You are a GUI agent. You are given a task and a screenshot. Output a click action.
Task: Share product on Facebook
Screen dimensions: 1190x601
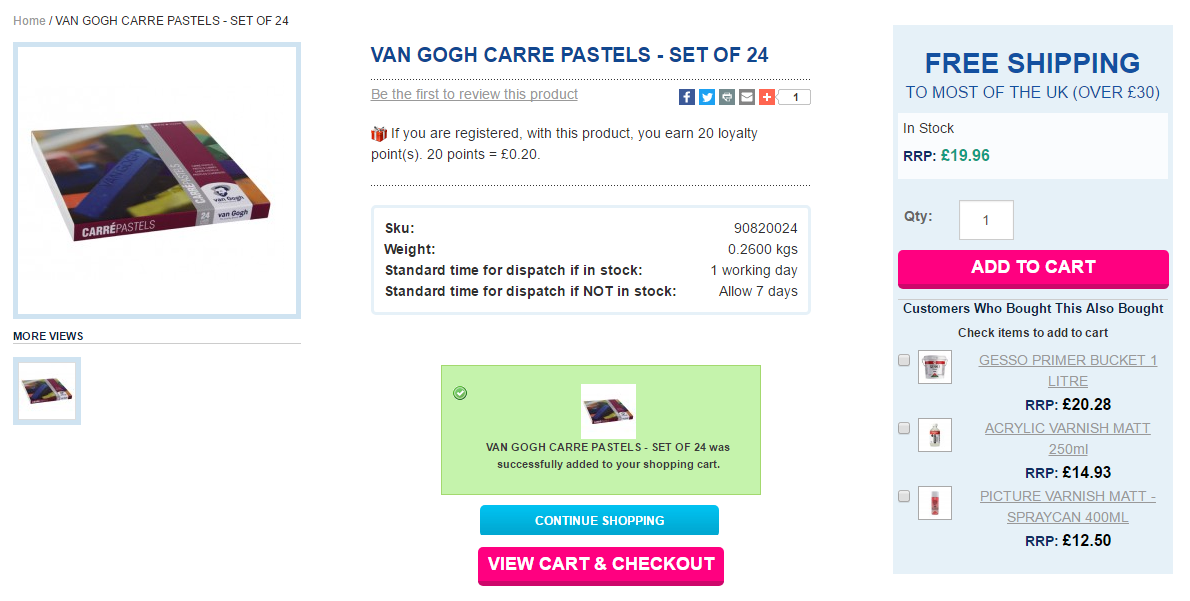(687, 97)
